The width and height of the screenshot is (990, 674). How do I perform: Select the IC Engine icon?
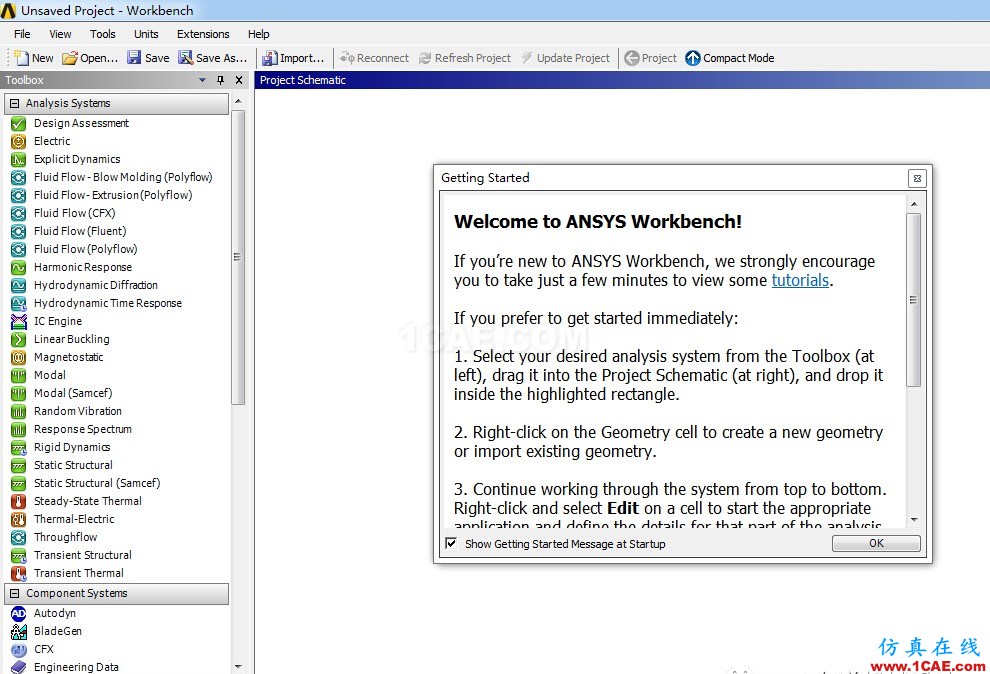coord(18,322)
